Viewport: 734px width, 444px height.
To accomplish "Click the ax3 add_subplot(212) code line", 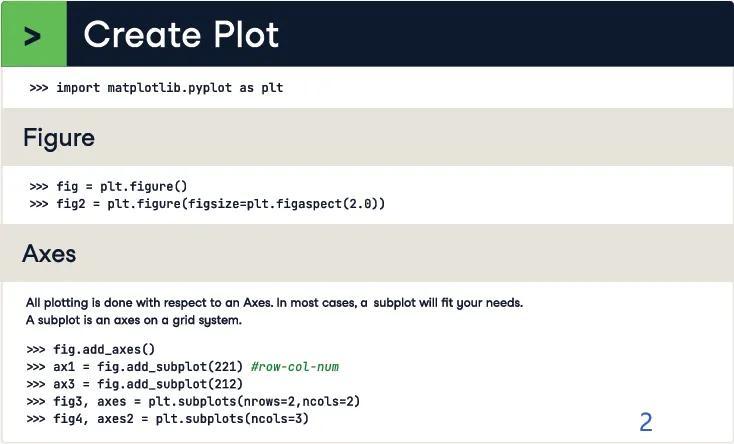I will pos(147,384).
